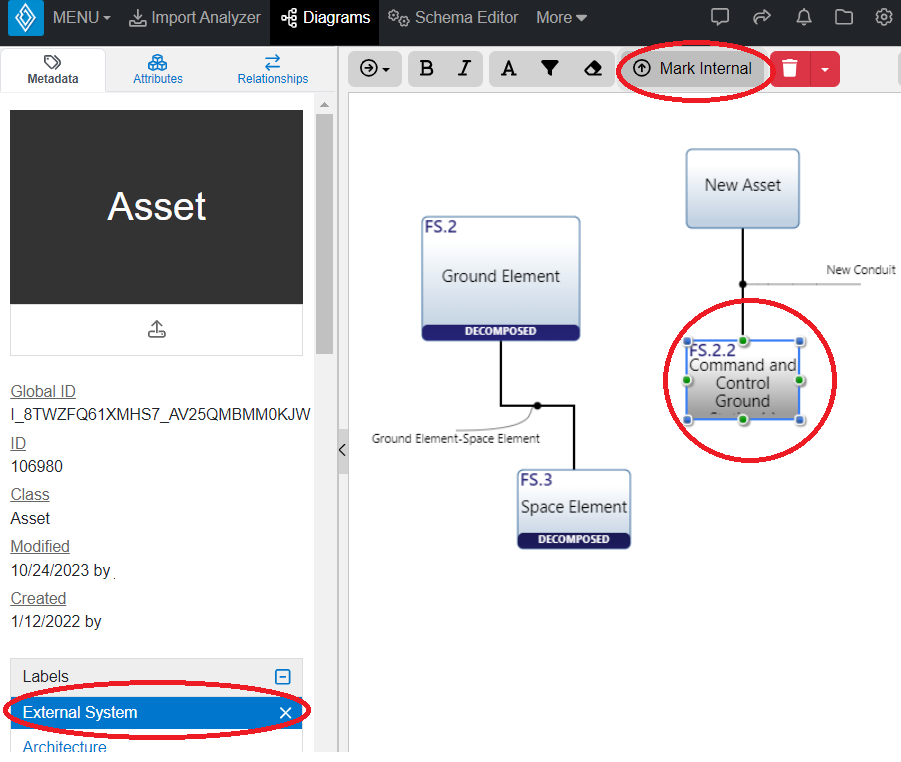Toggle the filter funnel on the toolbar
This screenshot has height=762, width=901.
[x=550, y=69]
